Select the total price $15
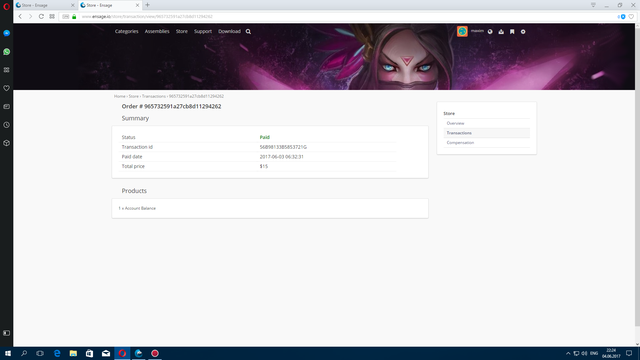This screenshot has width=640, height=360. point(264,167)
